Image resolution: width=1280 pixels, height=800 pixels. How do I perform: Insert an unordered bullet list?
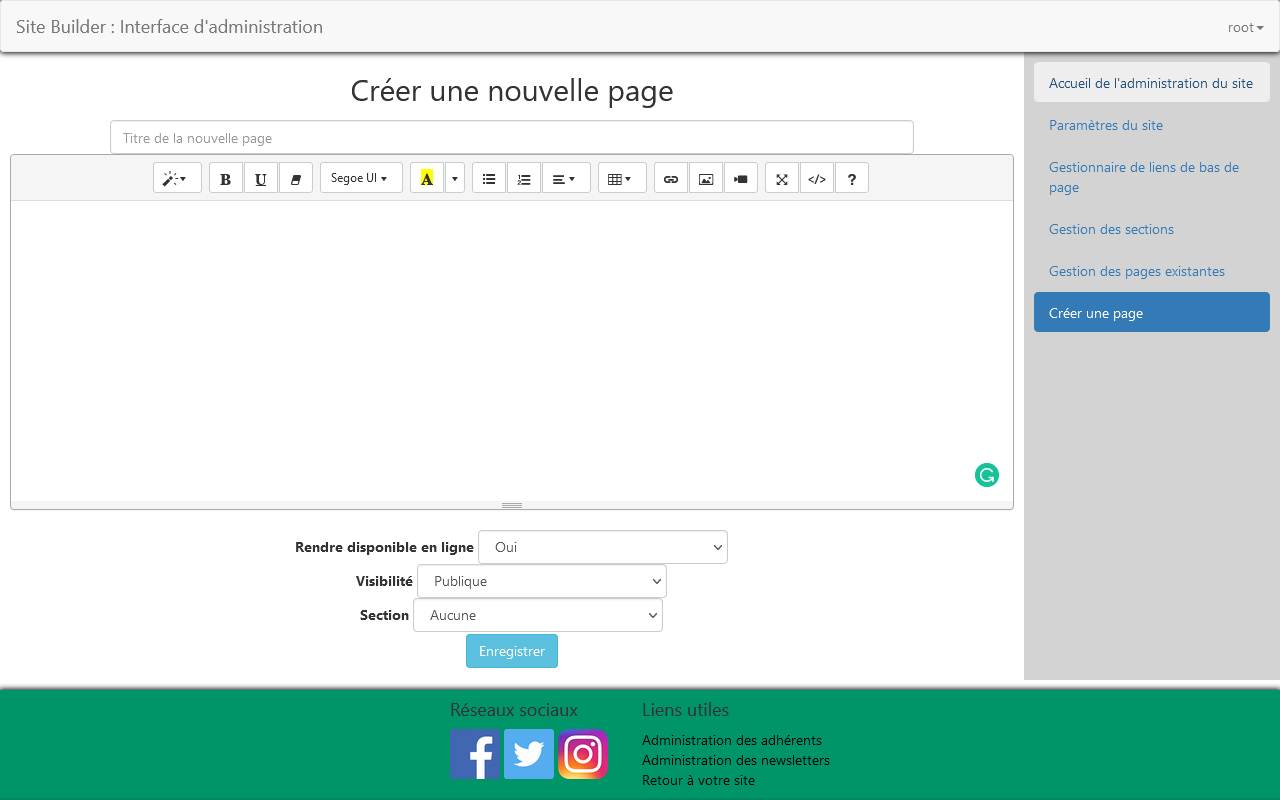pos(489,178)
